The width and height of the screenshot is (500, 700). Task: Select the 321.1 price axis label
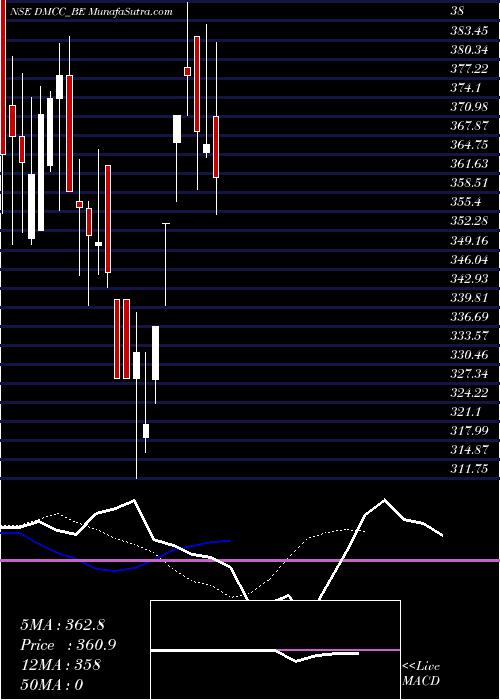[x=466, y=412]
